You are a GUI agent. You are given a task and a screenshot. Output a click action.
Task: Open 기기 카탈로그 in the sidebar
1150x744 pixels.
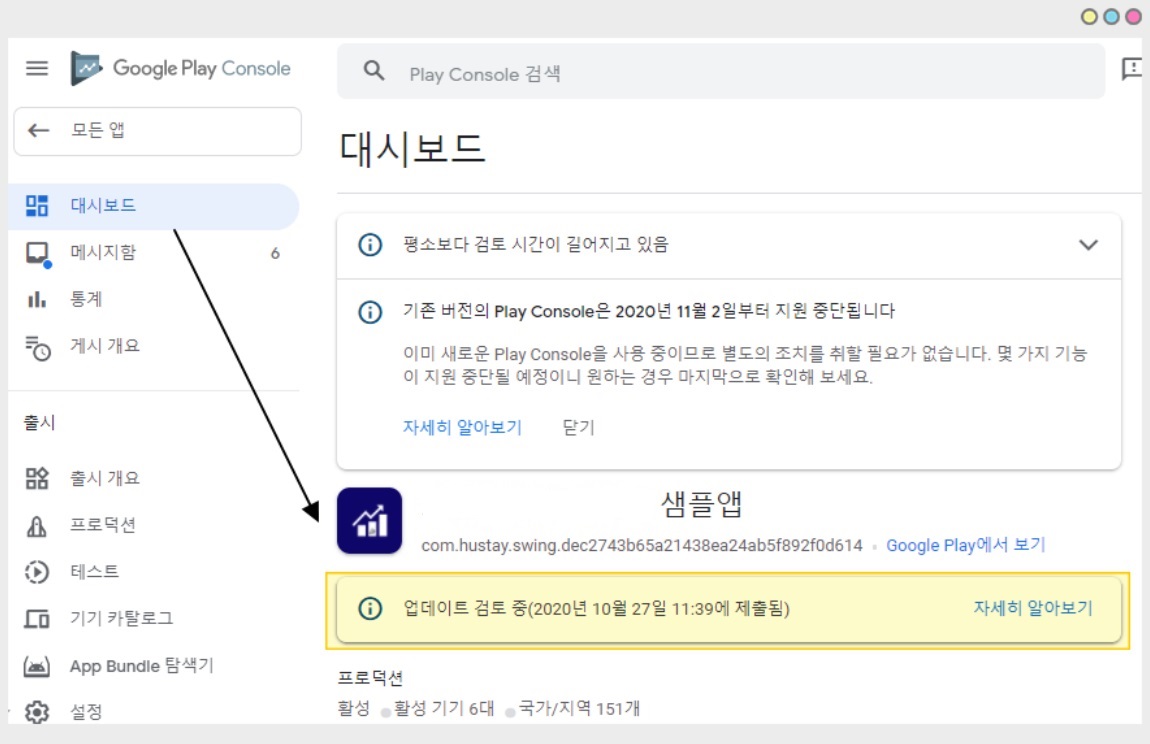click(x=154, y=619)
